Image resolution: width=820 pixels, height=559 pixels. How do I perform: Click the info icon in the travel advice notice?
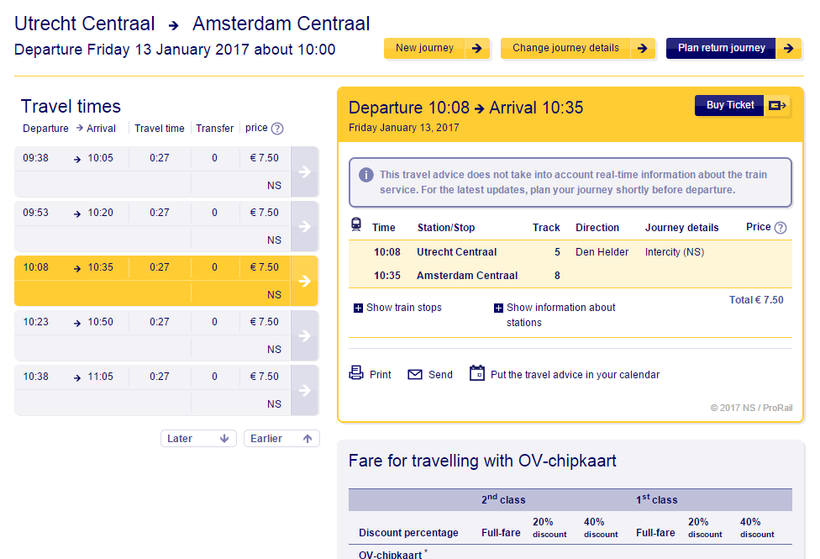[365, 175]
